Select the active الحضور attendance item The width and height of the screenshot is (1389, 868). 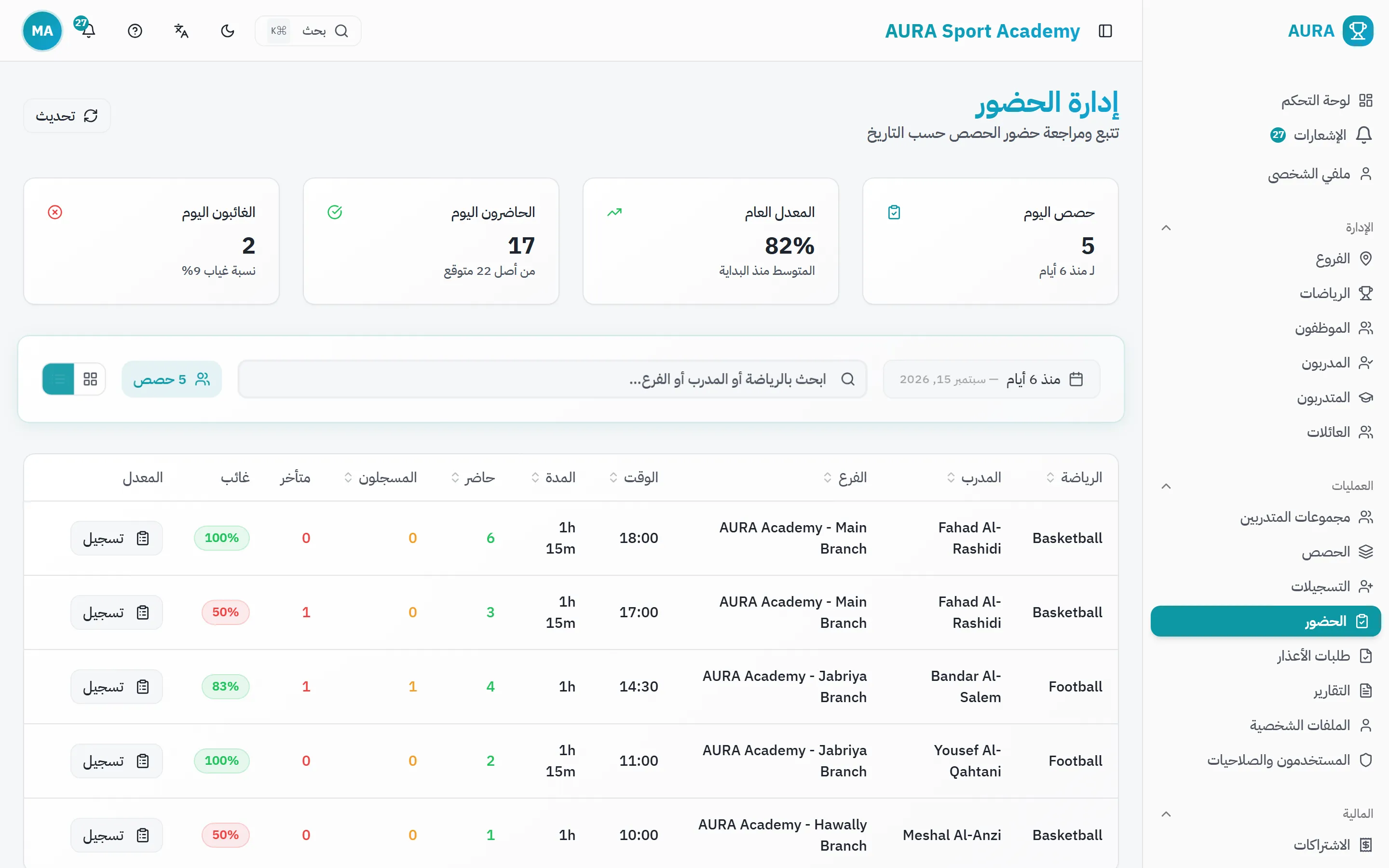(1265, 621)
